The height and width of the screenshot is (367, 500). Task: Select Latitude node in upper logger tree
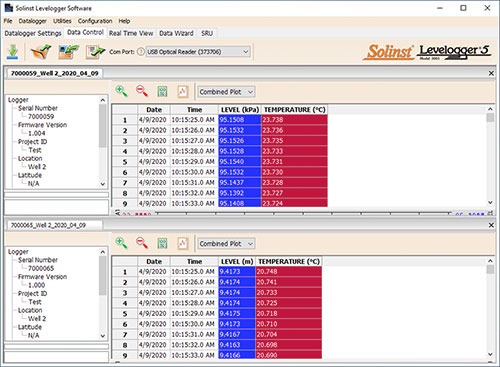point(30,175)
